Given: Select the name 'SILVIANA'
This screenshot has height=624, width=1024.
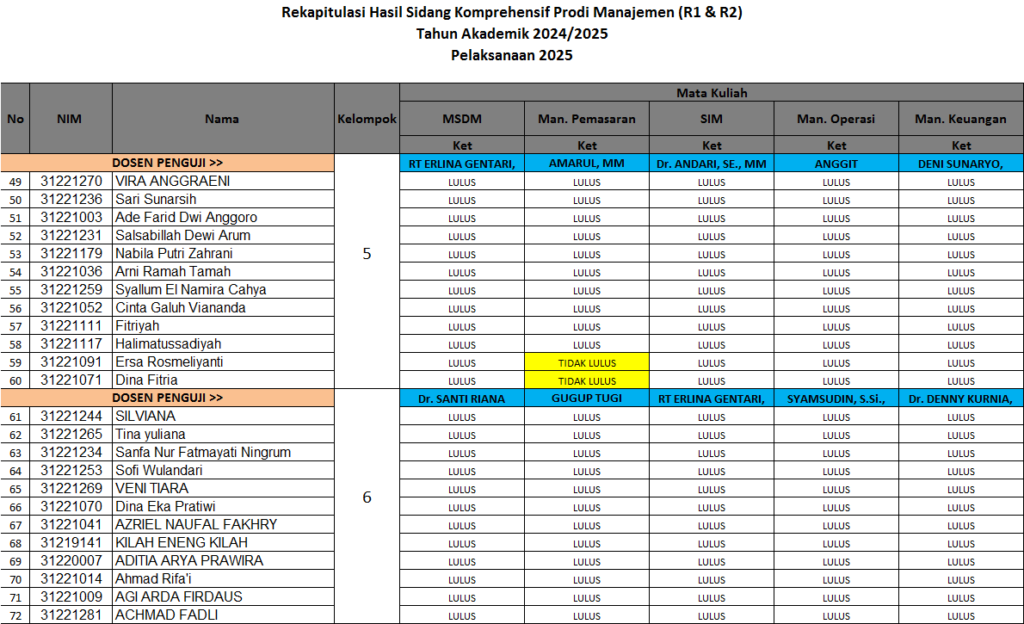Looking at the screenshot, I should coord(146,416).
